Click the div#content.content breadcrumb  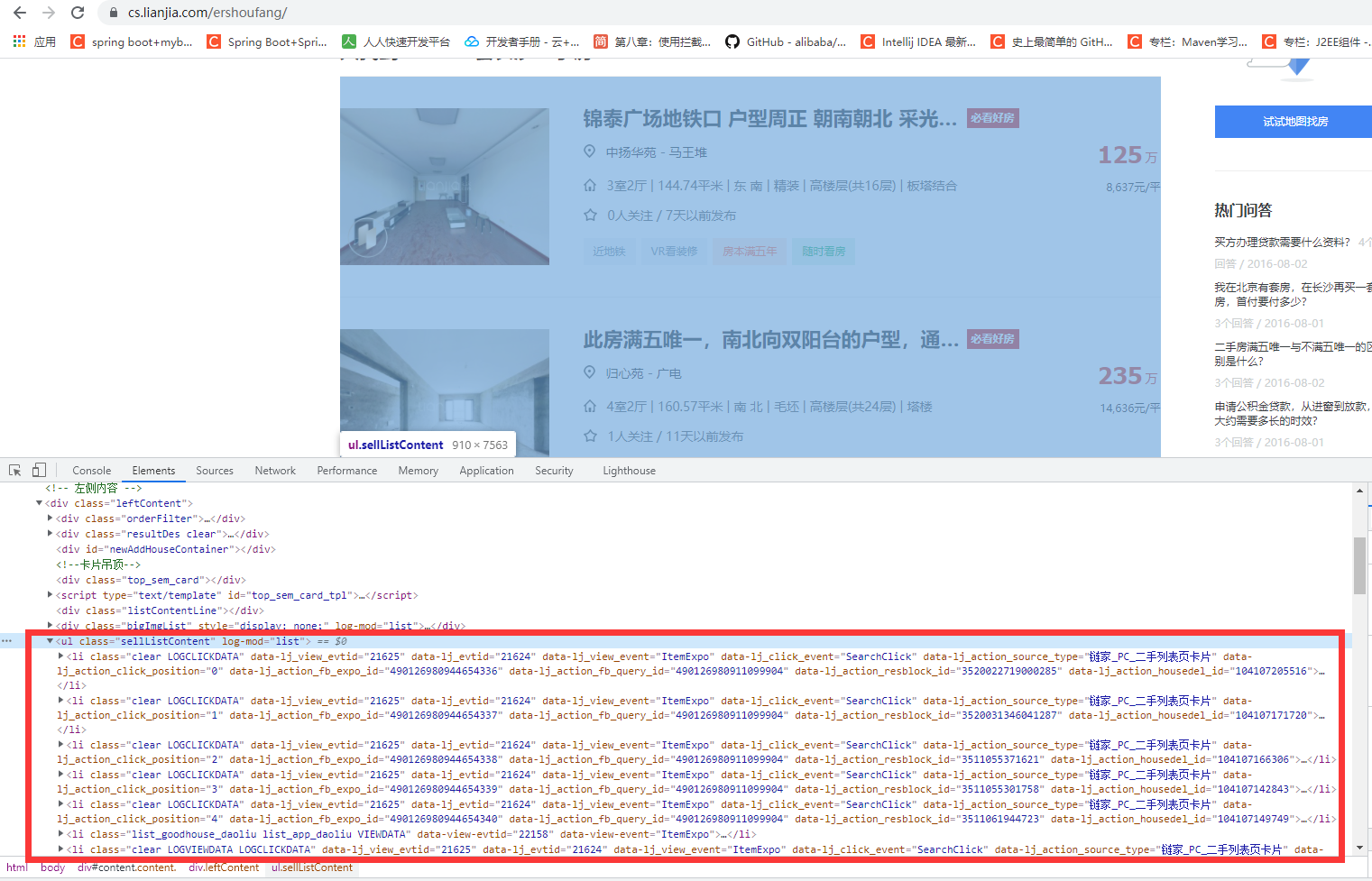pyautogui.click(x=126, y=867)
